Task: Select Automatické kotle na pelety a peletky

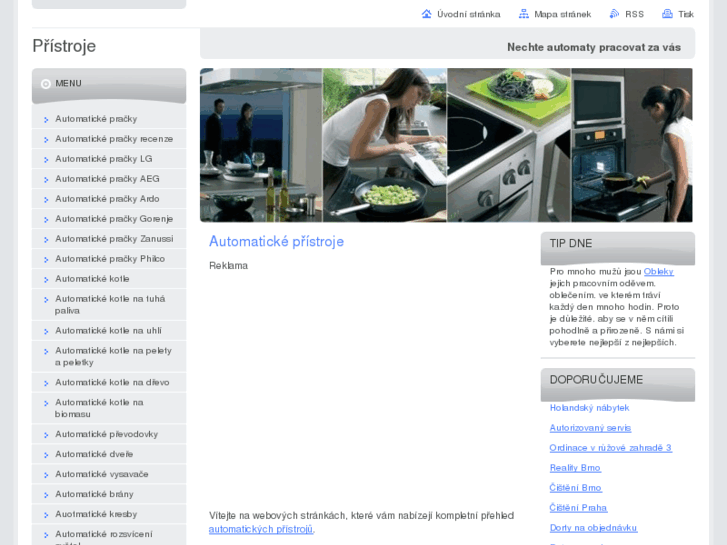Action: pyautogui.click(x=109, y=356)
